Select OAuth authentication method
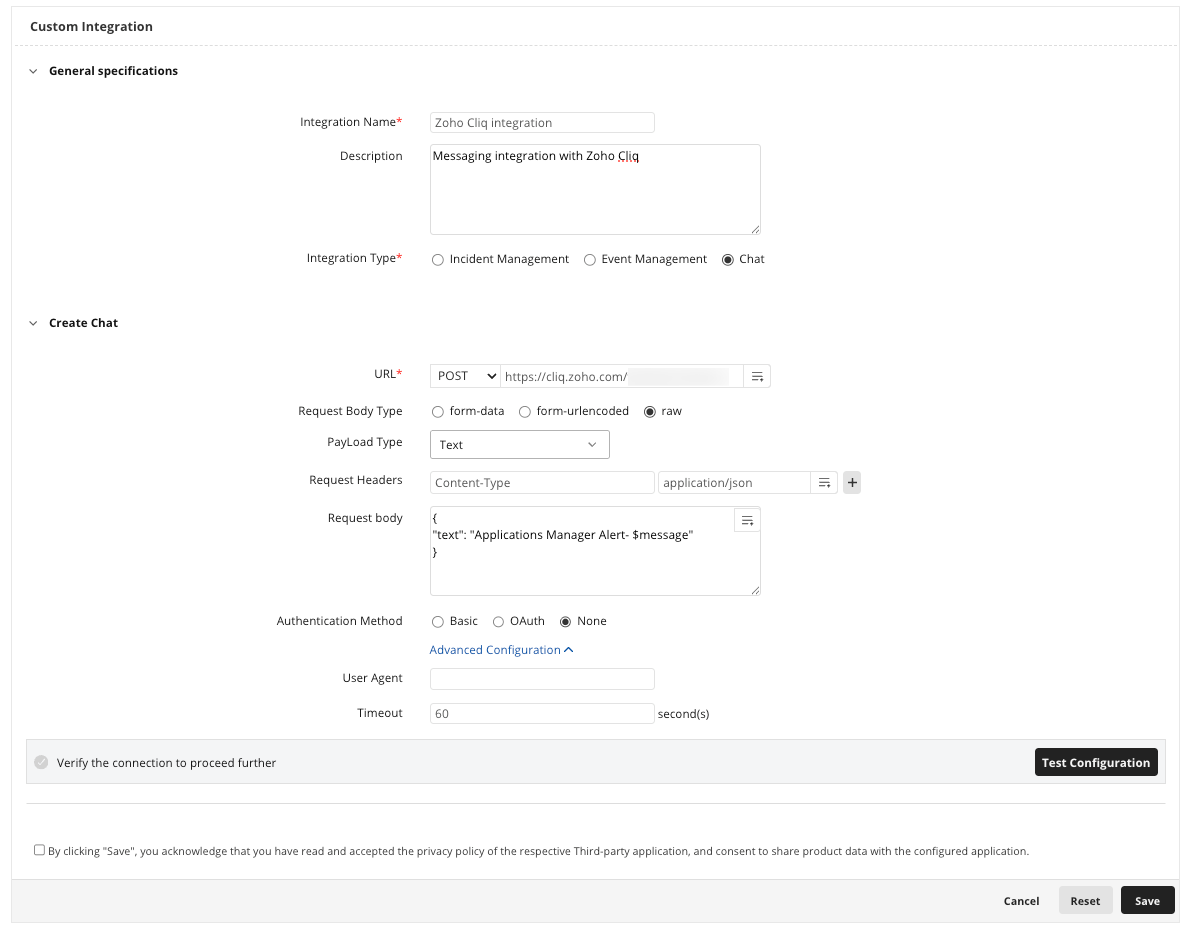Viewport: 1188px width, 936px height. click(x=498, y=622)
